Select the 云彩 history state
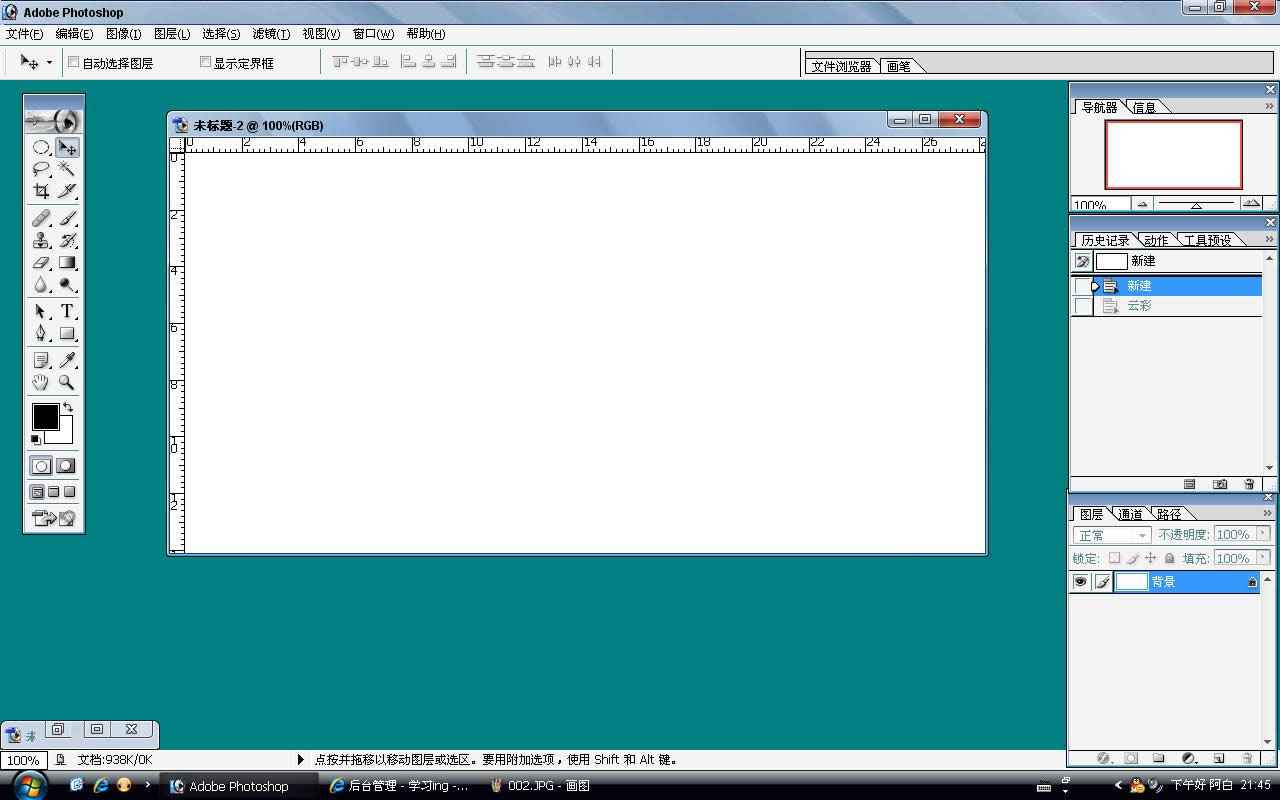 pyautogui.click(x=1139, y=306)
